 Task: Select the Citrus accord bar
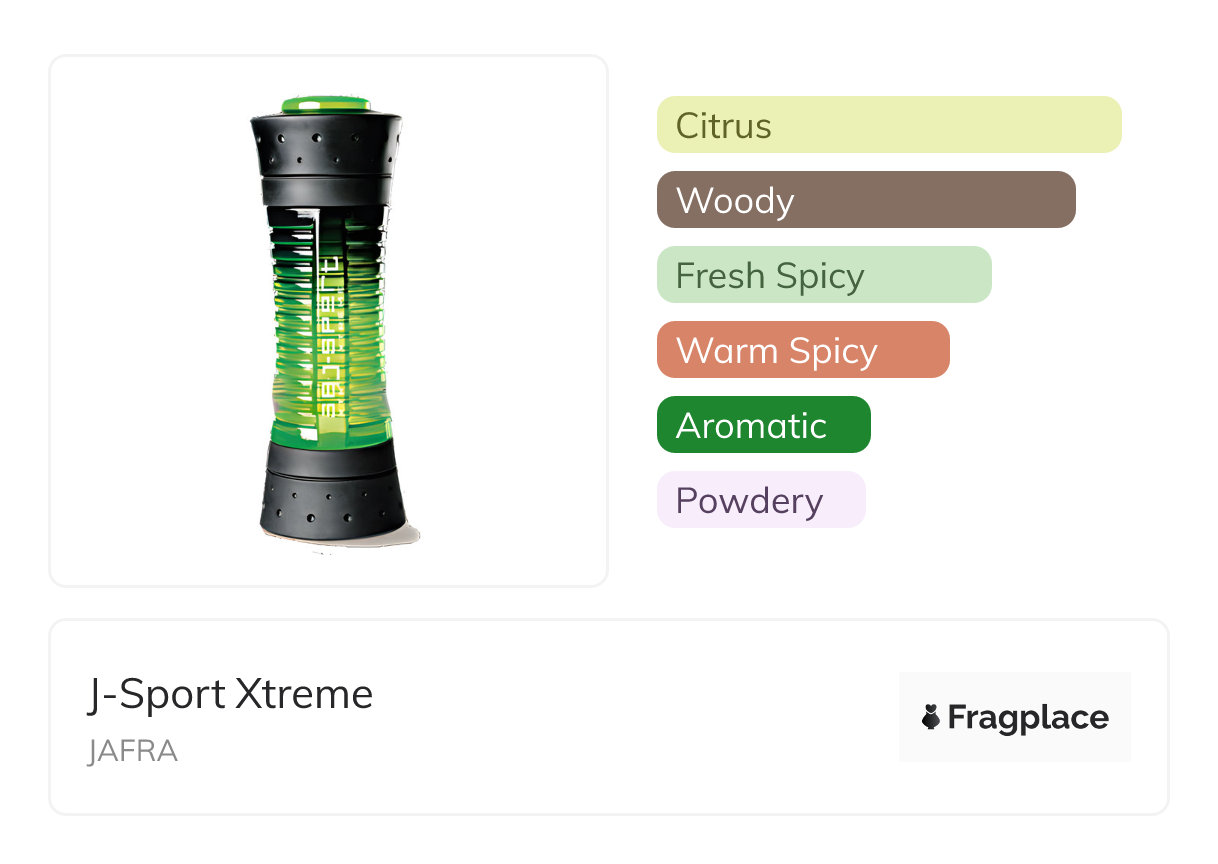pyautogui.click(x=888, y=125)
